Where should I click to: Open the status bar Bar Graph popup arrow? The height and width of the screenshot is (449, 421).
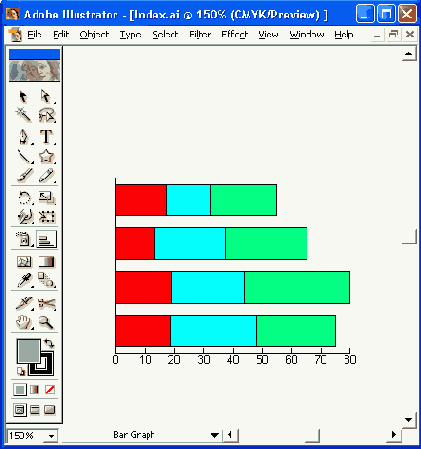pyautogui.click(x=215, y=435)
